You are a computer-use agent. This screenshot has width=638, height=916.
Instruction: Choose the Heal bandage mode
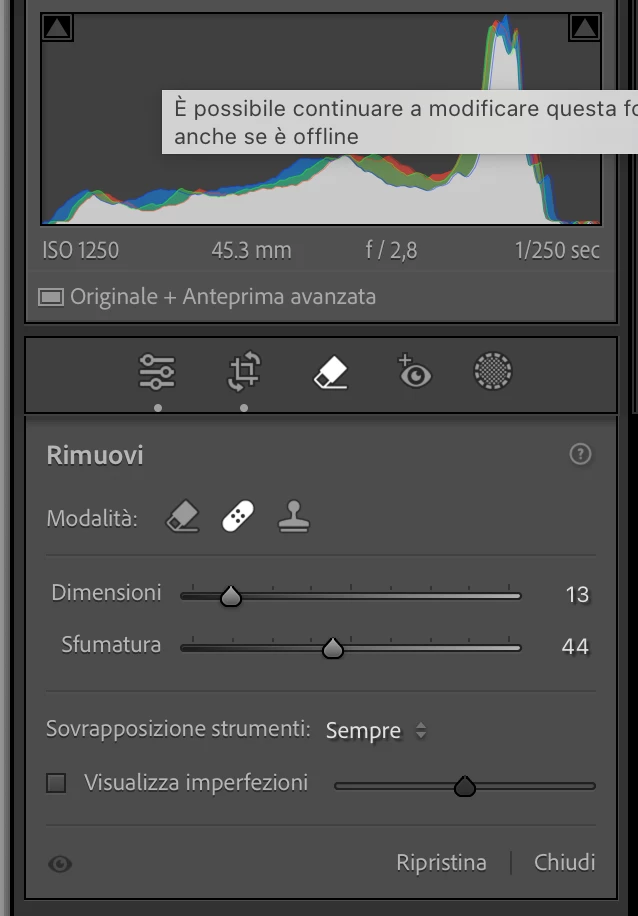point(238,516)
